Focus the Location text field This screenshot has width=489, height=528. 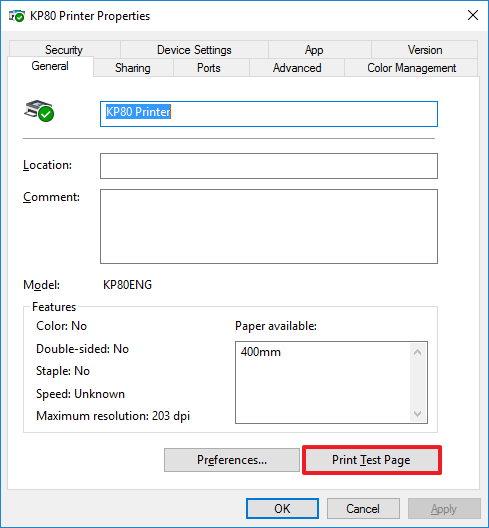[x=269, y=166]
